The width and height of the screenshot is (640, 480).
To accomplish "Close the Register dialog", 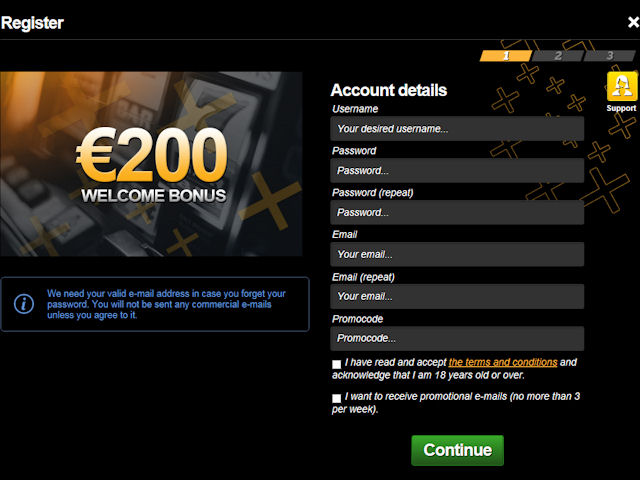I will [633, 22].
